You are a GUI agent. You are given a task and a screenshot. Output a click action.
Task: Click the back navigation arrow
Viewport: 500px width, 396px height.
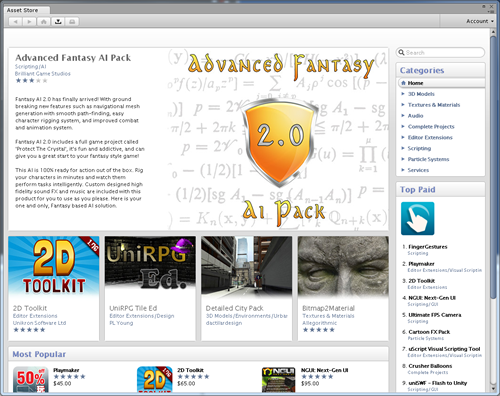[x=15, y=22]
